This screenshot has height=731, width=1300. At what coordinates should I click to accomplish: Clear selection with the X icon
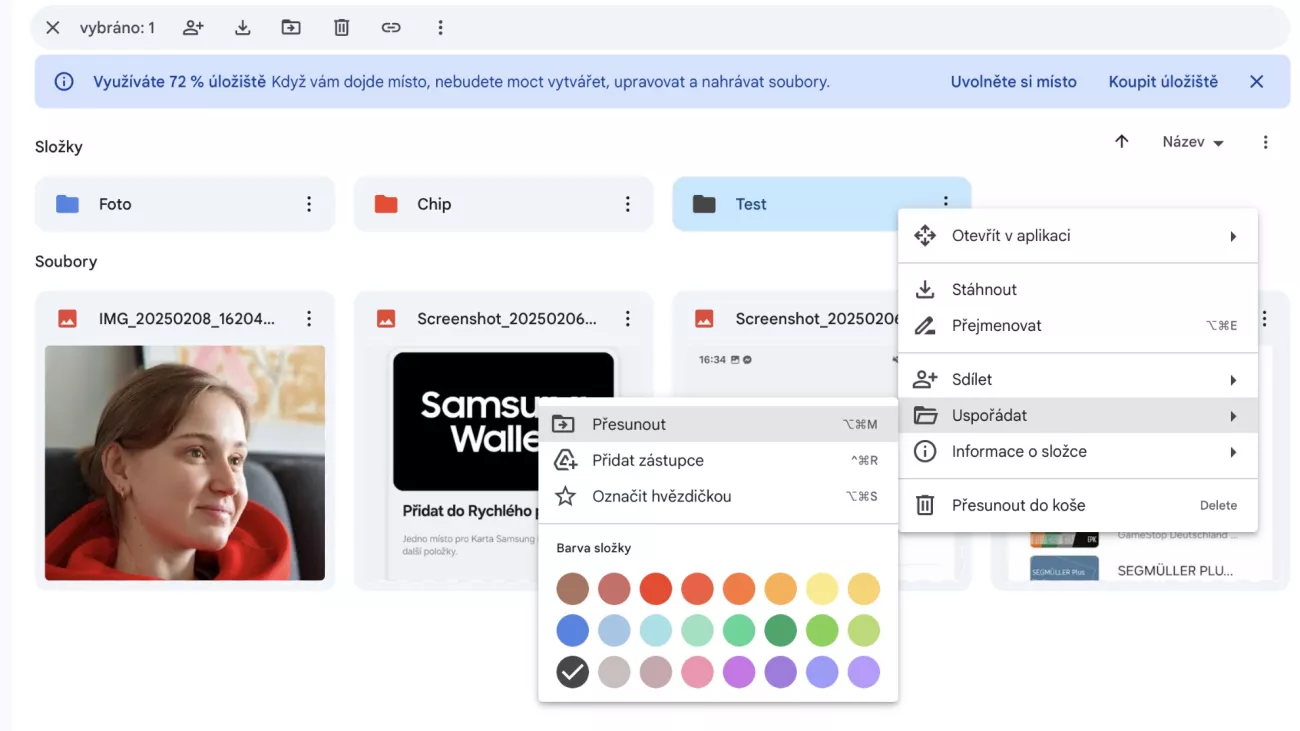(x=53, y=28)
